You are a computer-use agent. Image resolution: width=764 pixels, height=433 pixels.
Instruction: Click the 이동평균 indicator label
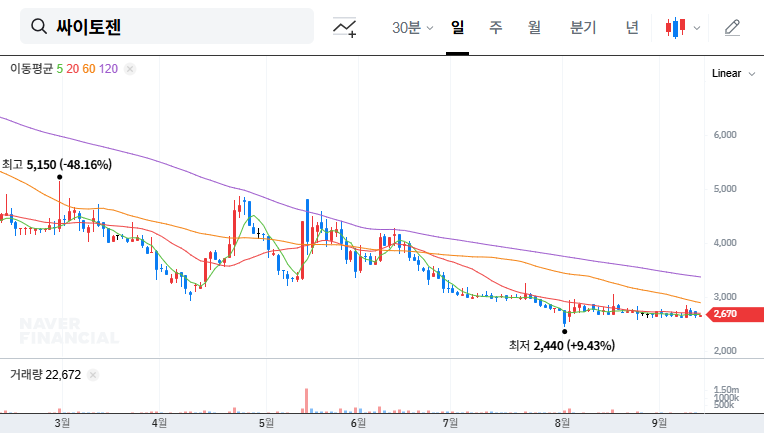pyautogui.click(x=31, y=69)
